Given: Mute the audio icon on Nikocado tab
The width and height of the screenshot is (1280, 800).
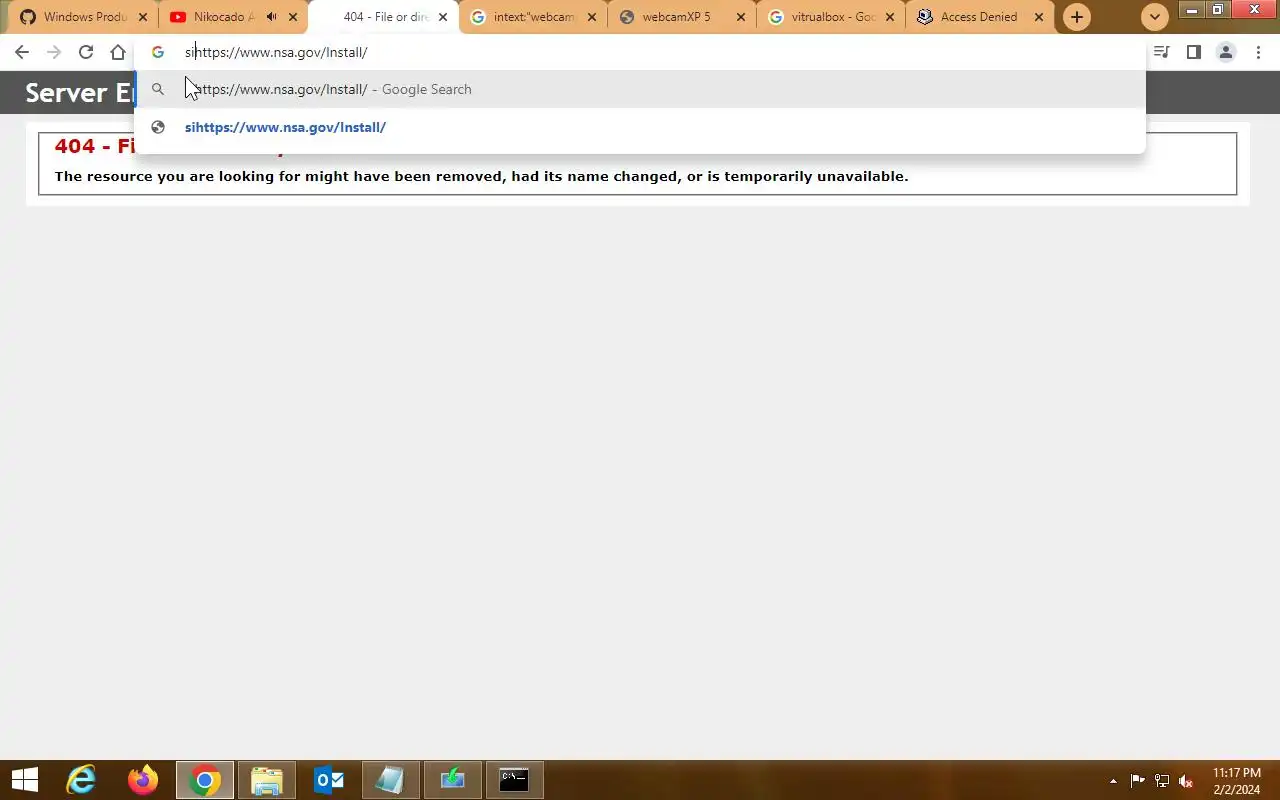Looking at the screenshot, I should 271,17.
